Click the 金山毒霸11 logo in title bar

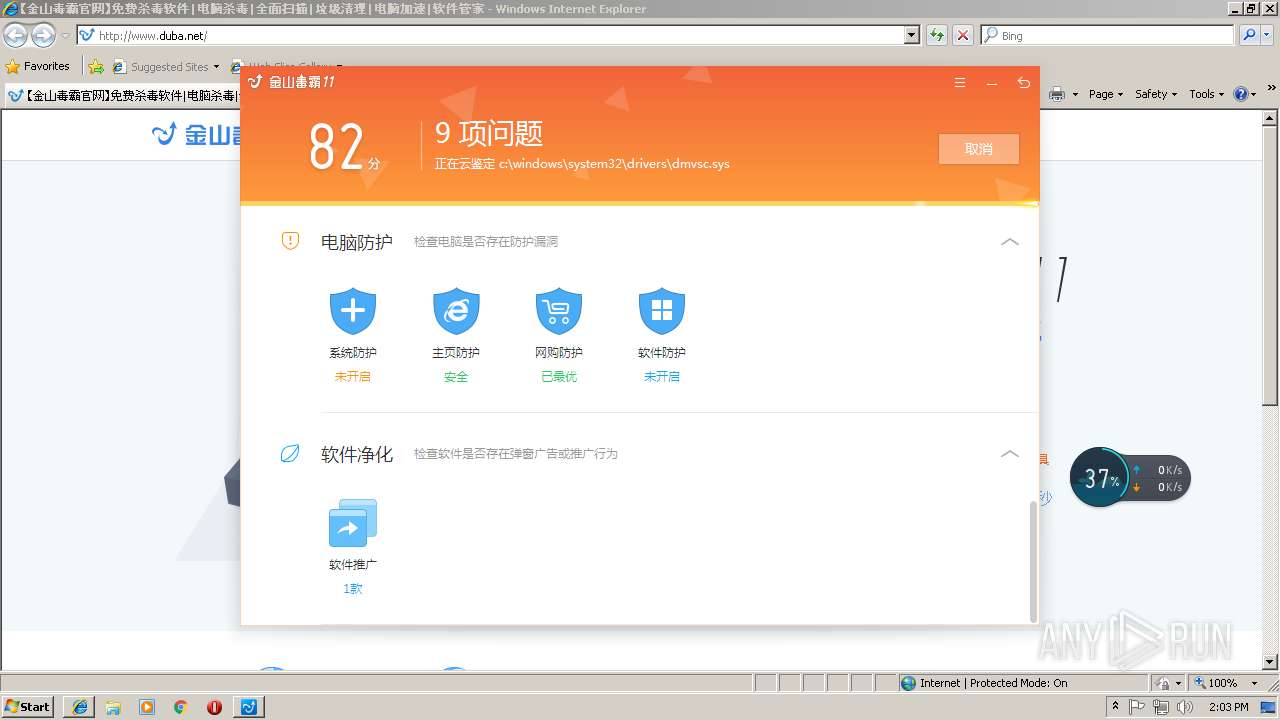click(291, 82)
